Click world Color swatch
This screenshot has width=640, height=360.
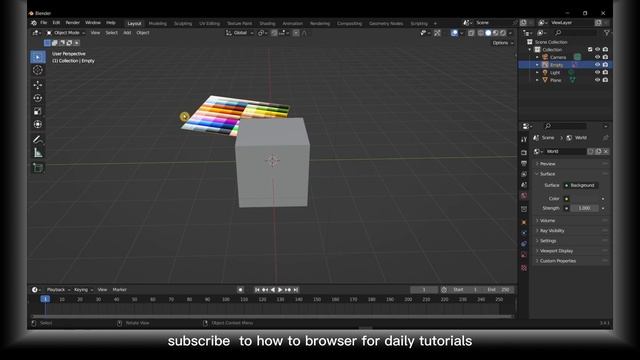(x=584, y=199)
